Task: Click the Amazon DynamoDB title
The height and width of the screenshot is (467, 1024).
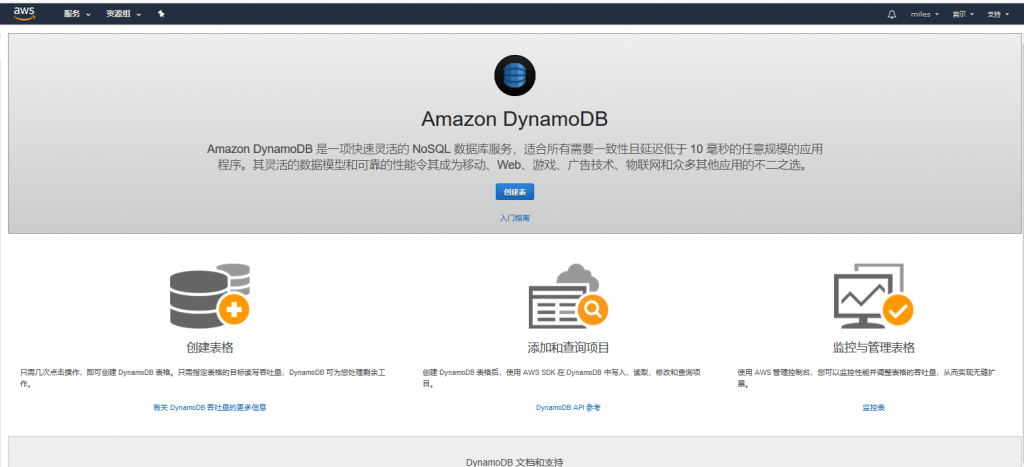Action: [x=515, y=119]
